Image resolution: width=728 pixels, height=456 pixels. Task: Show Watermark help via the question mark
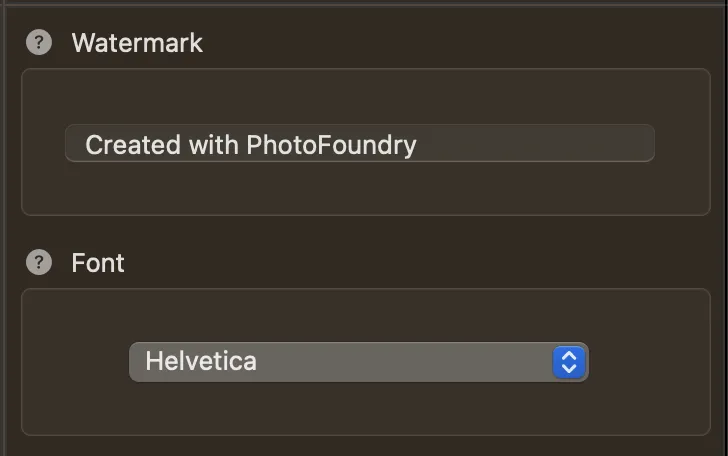pyautogui.click(x=38, y=43)
